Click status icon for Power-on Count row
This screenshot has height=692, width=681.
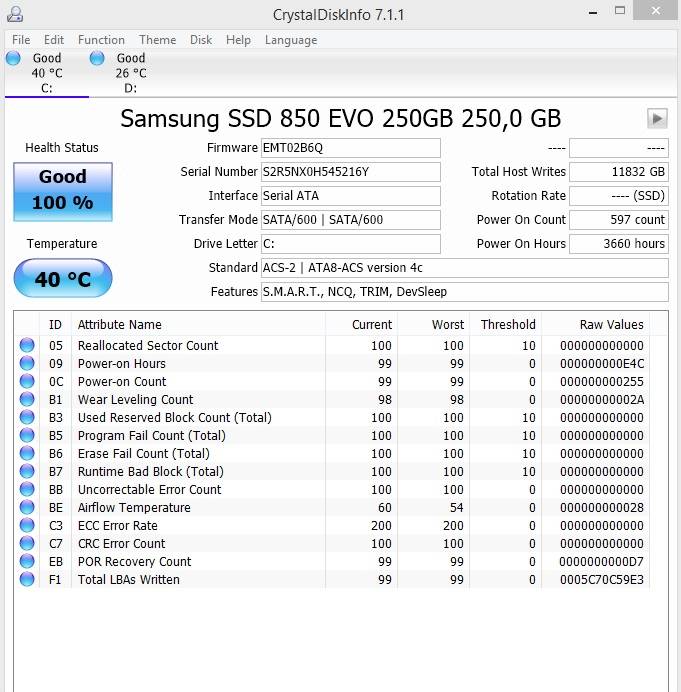27,381
